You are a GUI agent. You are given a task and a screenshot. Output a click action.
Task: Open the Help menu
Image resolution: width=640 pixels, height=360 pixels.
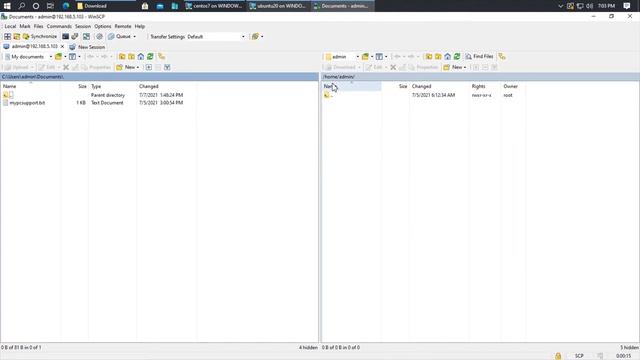pos(140,26)
